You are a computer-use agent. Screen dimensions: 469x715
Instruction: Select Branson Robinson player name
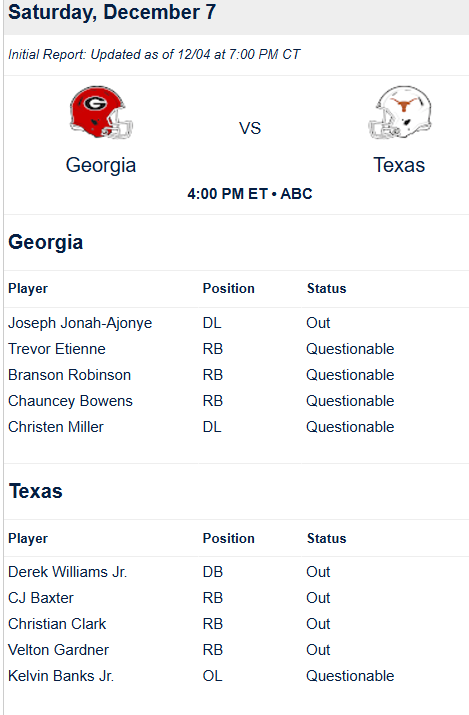point(70,375)
